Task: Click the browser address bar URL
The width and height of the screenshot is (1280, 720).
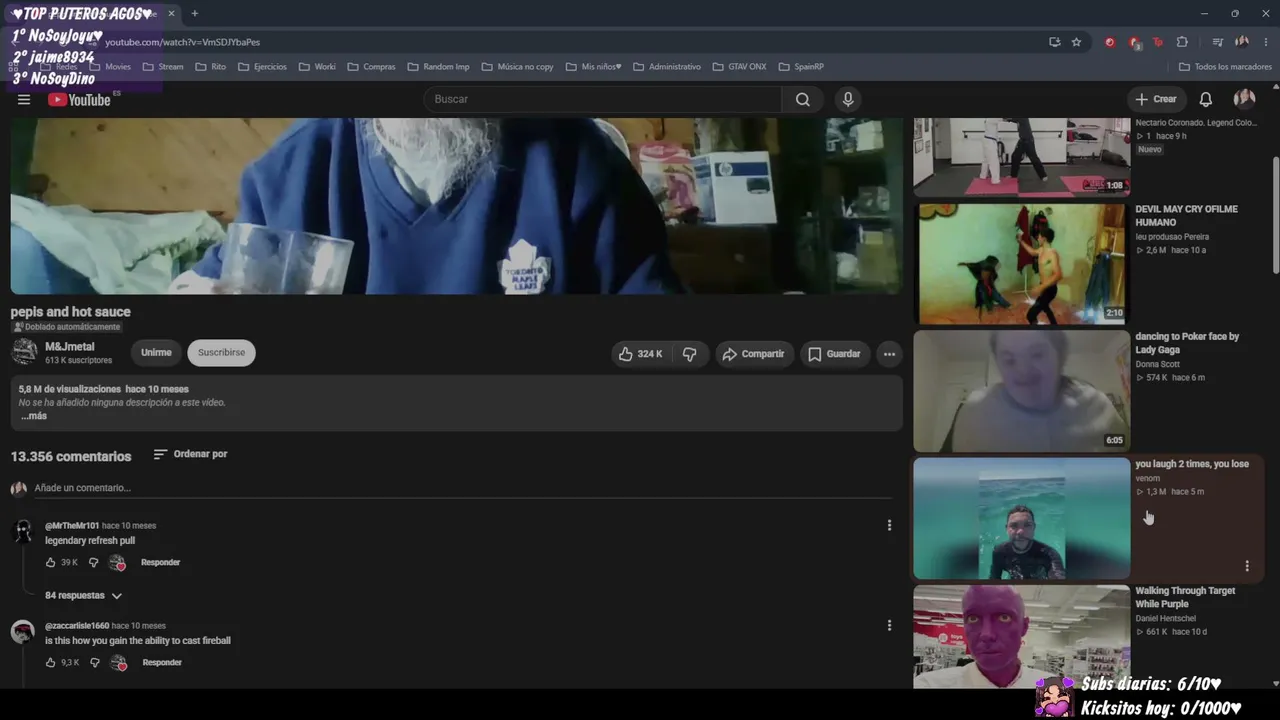Action: (182, 42)
